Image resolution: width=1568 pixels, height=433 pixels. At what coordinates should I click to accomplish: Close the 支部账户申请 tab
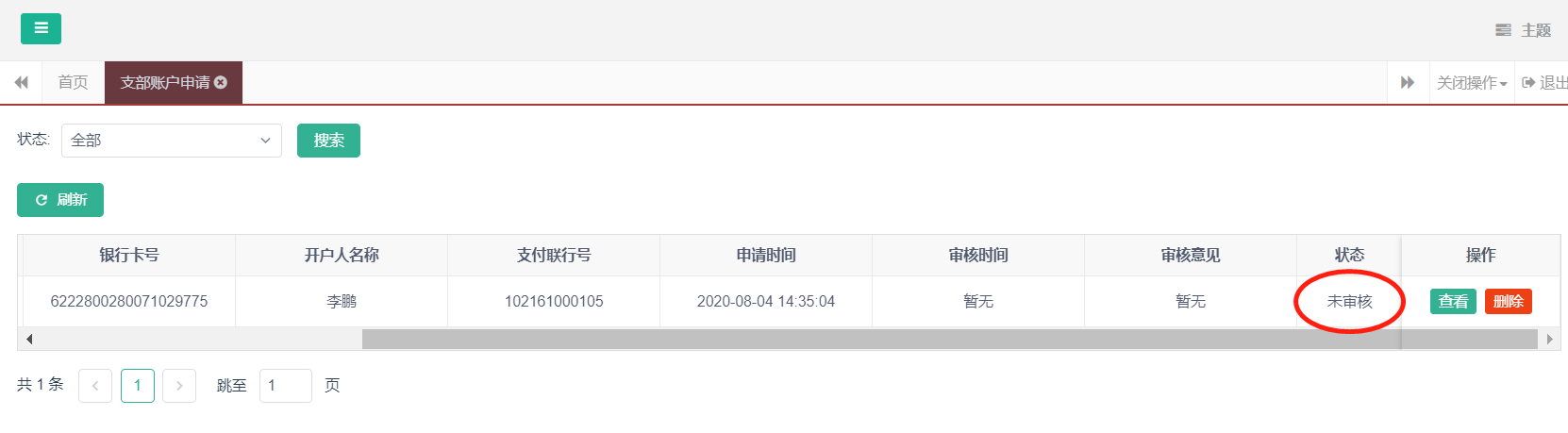pos(221,83)
